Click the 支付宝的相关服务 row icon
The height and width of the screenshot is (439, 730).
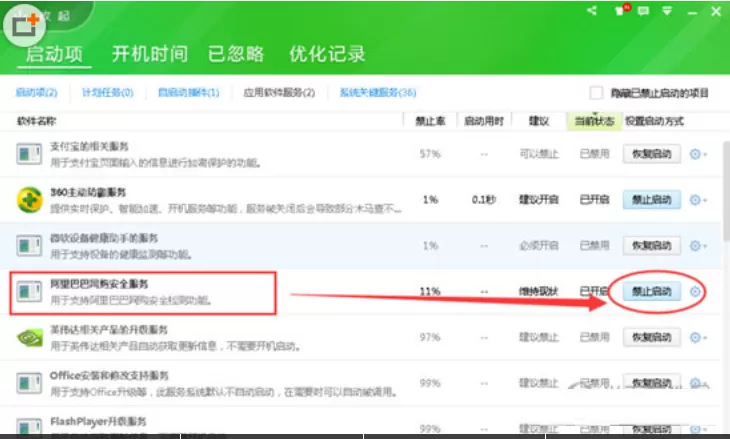pyautogui.click(x=29, y=154)
